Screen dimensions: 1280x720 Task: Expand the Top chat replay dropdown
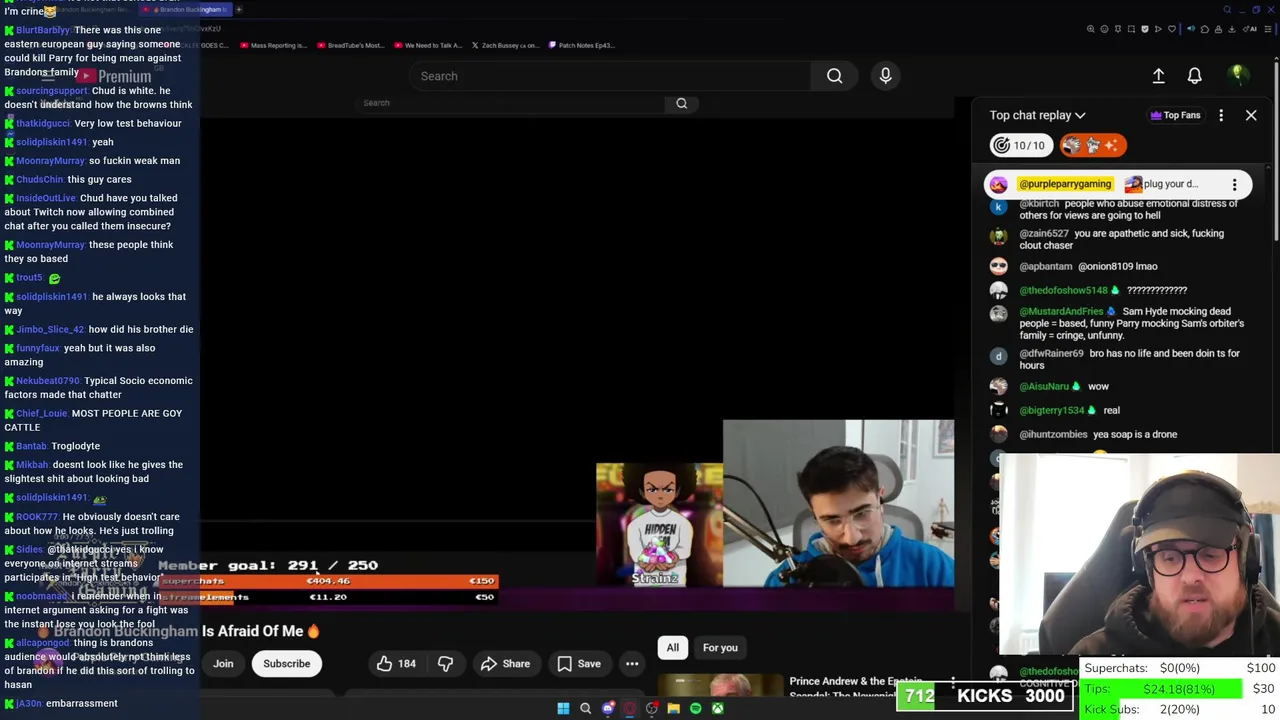tap(1037, 115)
